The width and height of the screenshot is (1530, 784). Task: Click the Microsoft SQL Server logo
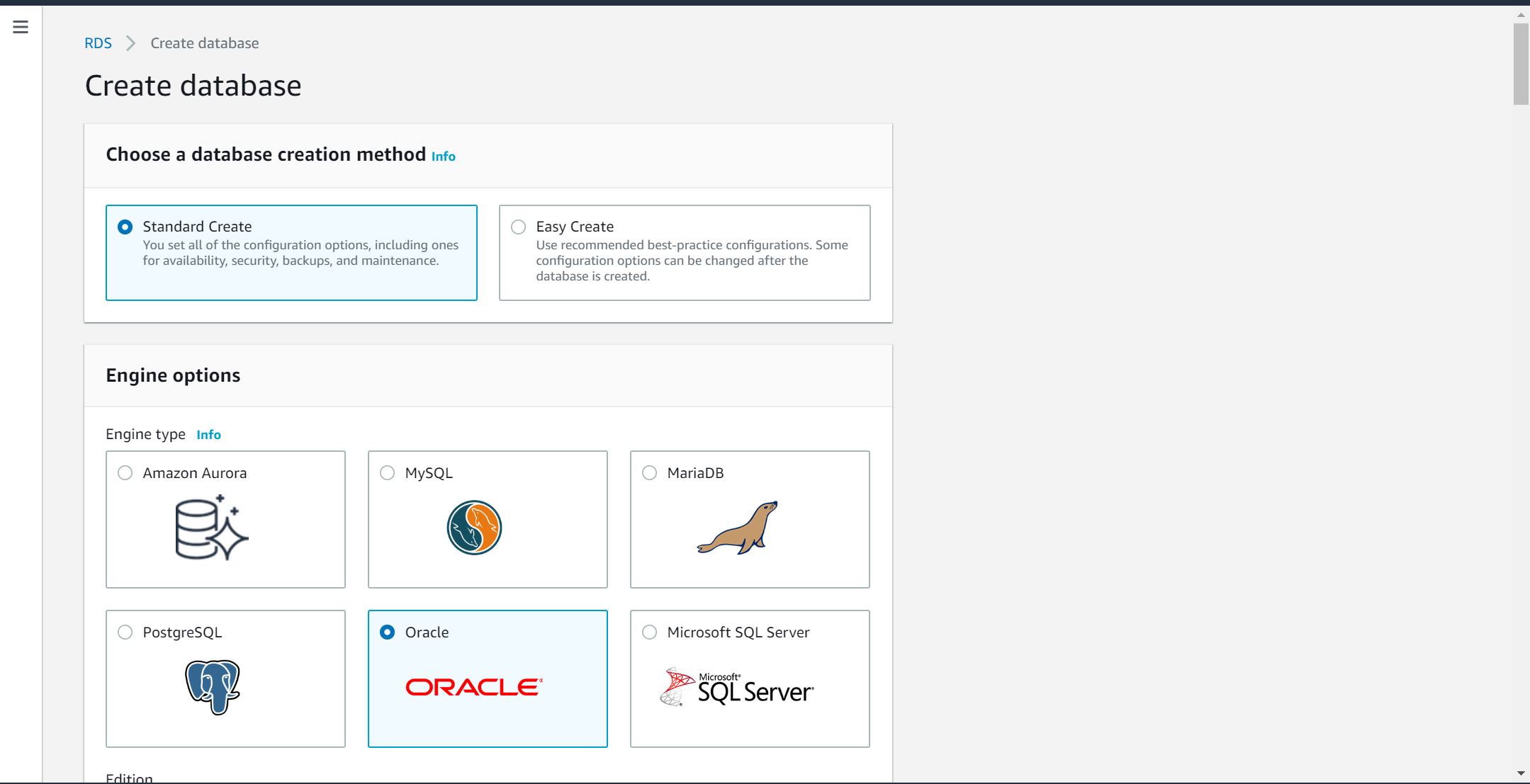(737, 688)
